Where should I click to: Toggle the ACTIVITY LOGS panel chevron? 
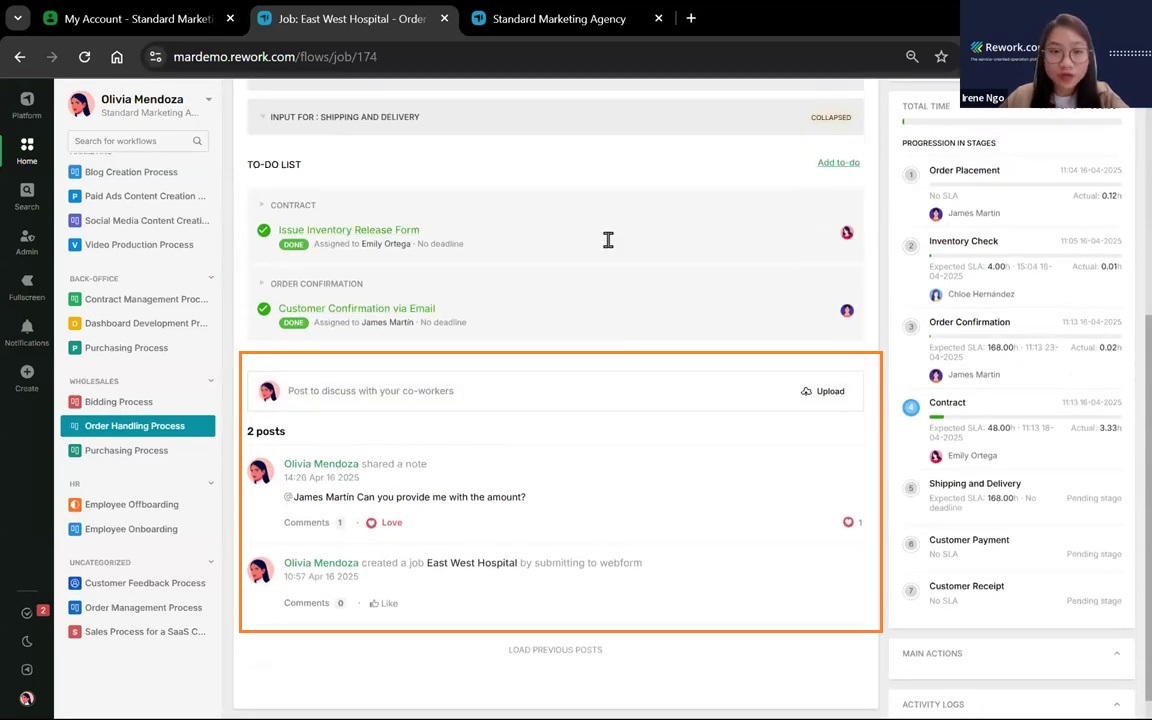pos(1117,704)
